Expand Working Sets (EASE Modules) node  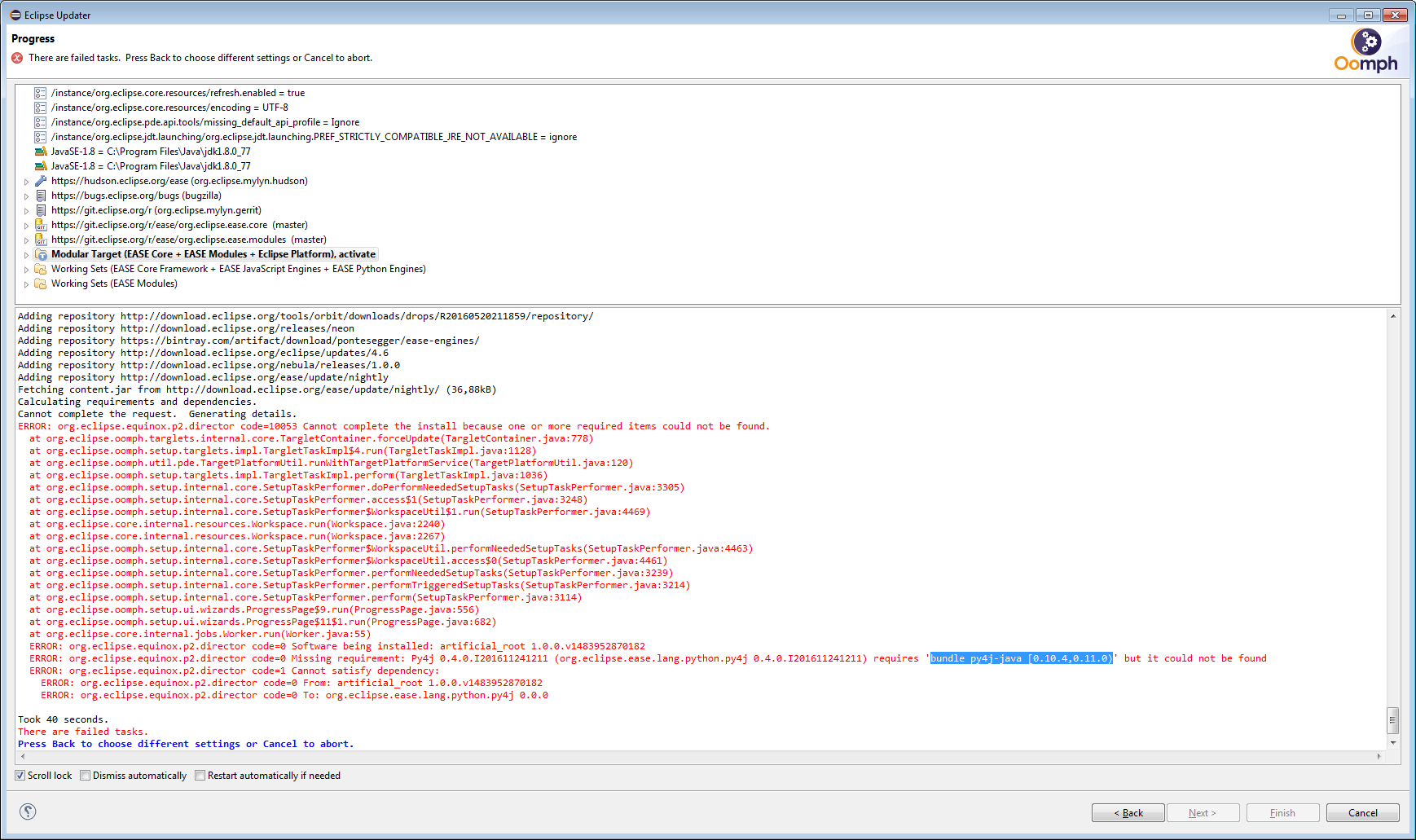26,284
